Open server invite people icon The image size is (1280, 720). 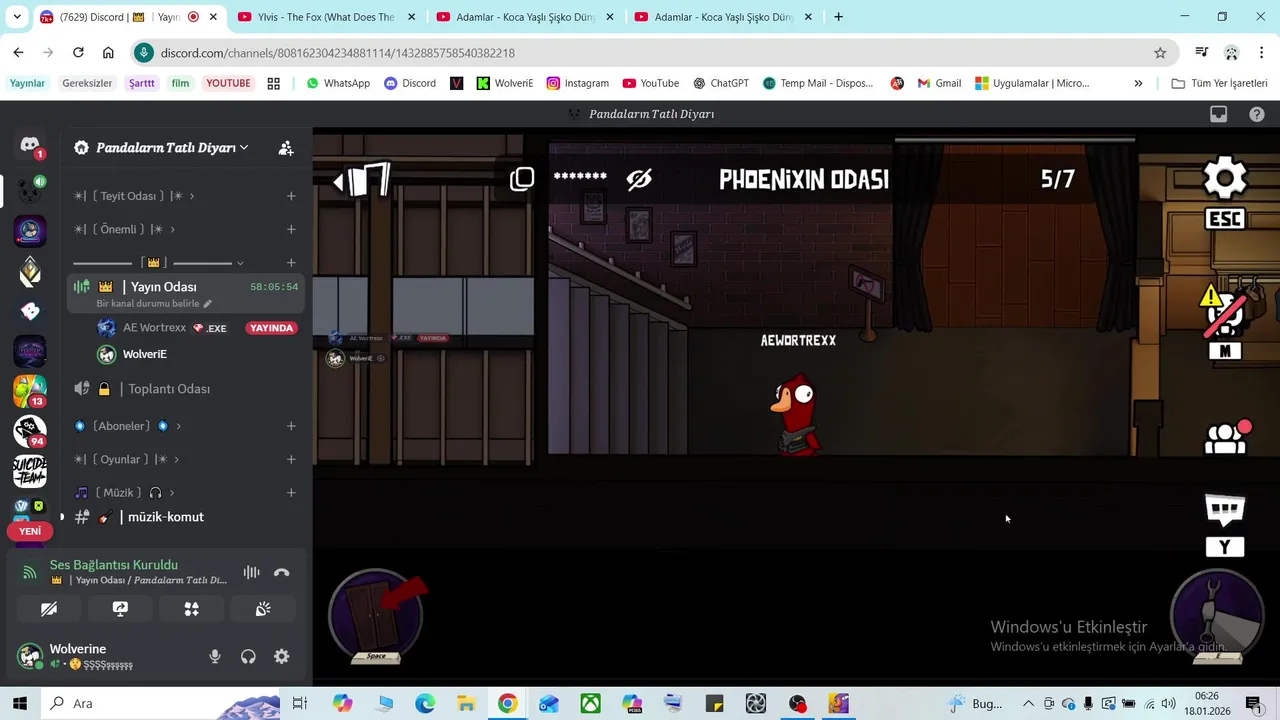click(286, 148)
